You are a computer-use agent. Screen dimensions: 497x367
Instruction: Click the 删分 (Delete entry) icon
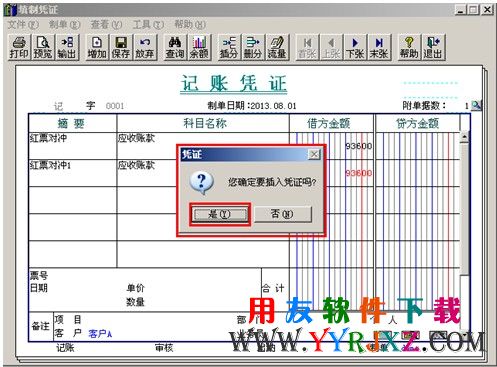(253, 48)
